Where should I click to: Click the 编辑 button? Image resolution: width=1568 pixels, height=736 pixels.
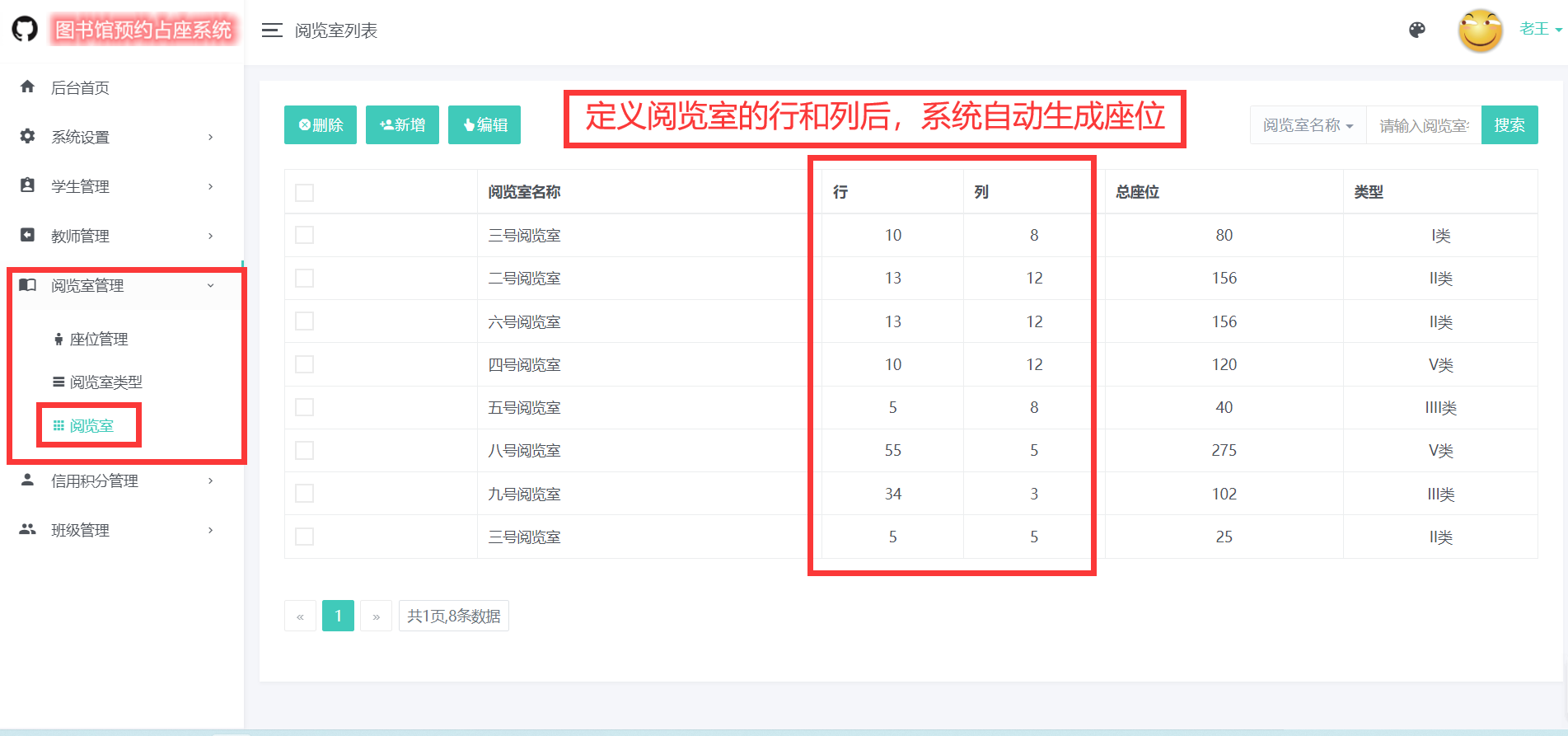point(484,124)
